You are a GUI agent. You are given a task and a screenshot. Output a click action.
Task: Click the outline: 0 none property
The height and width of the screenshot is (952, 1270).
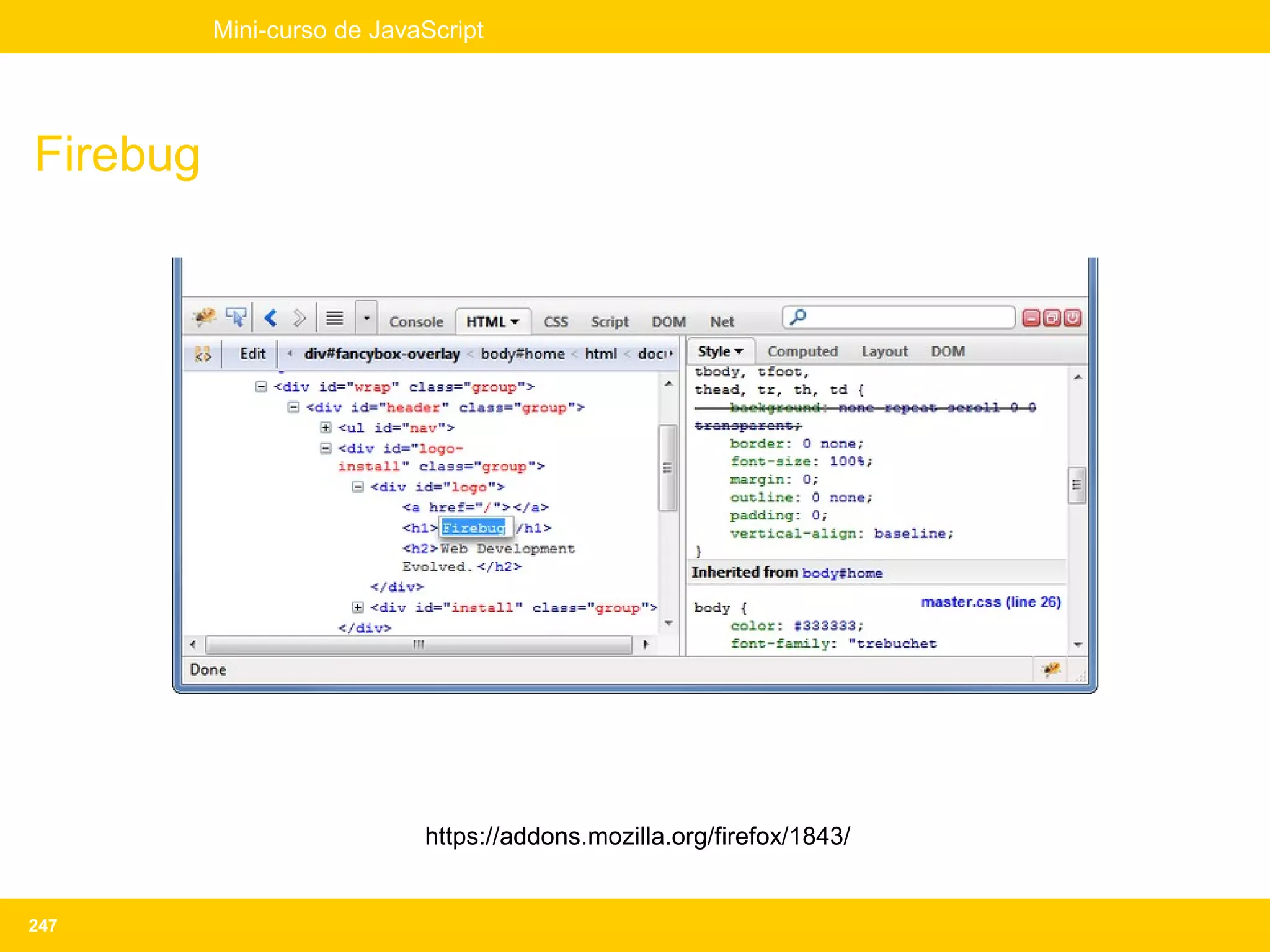(801, 498)
